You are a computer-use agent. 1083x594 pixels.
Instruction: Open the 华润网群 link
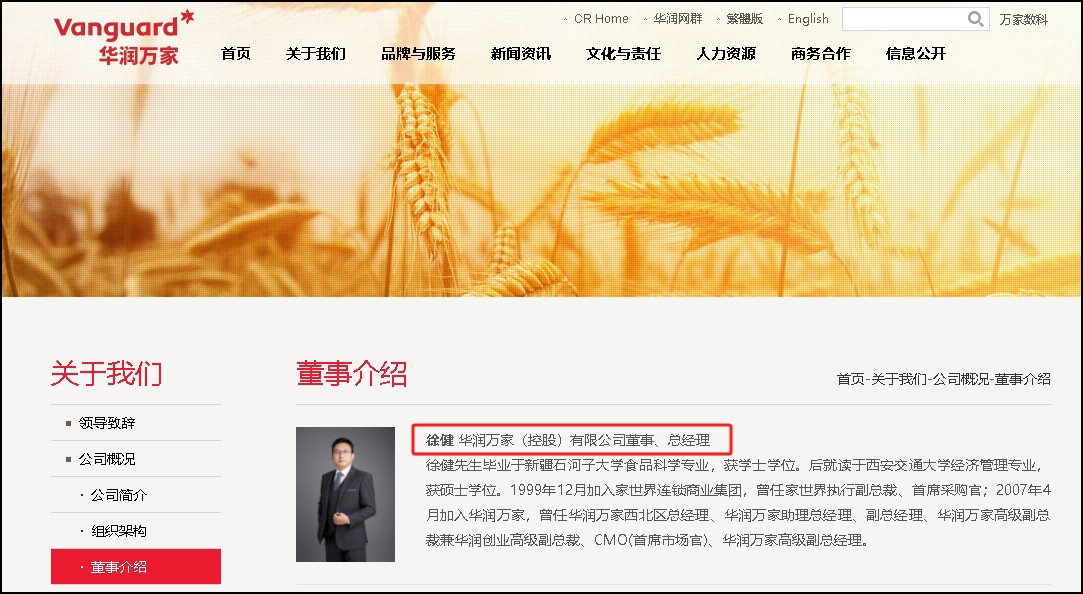click(678, 19)
